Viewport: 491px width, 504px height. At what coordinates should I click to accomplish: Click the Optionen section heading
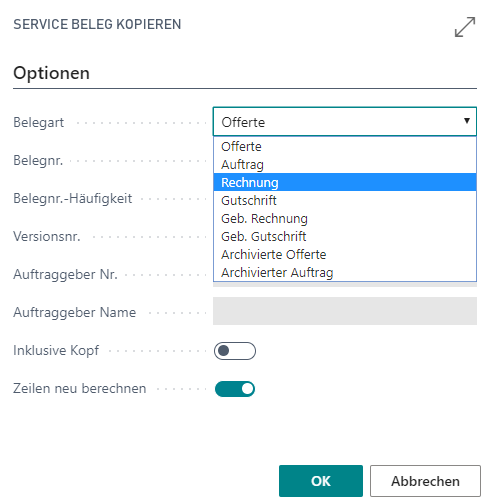(51, 73)
